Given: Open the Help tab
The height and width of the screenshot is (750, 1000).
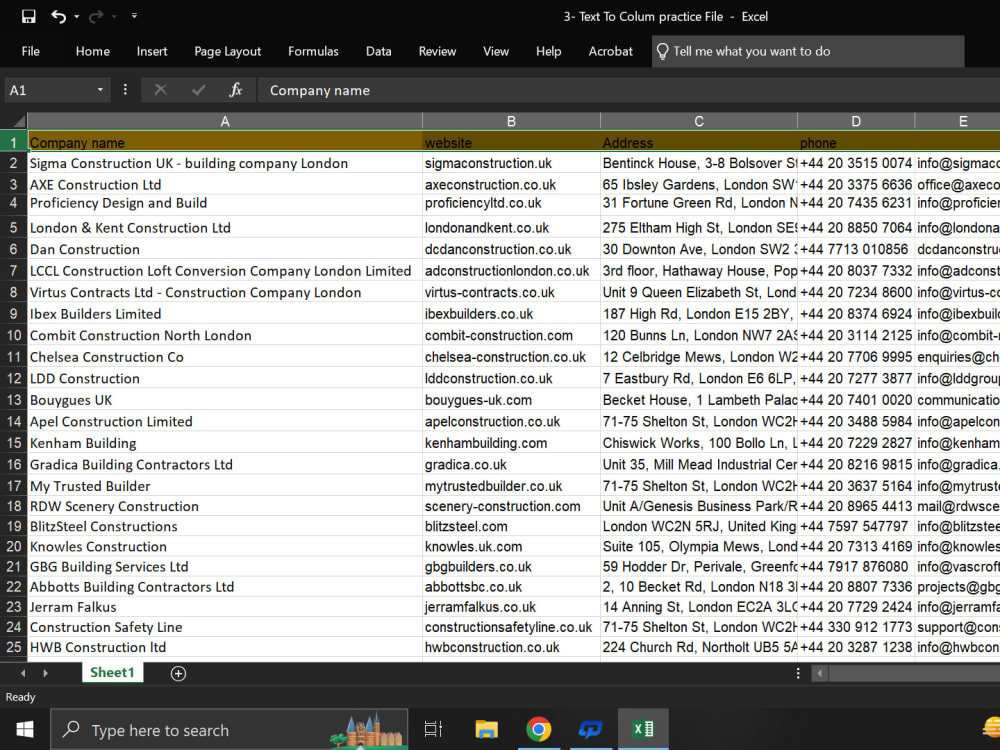Looking at the screenshot, I should [x=548, y=52].
